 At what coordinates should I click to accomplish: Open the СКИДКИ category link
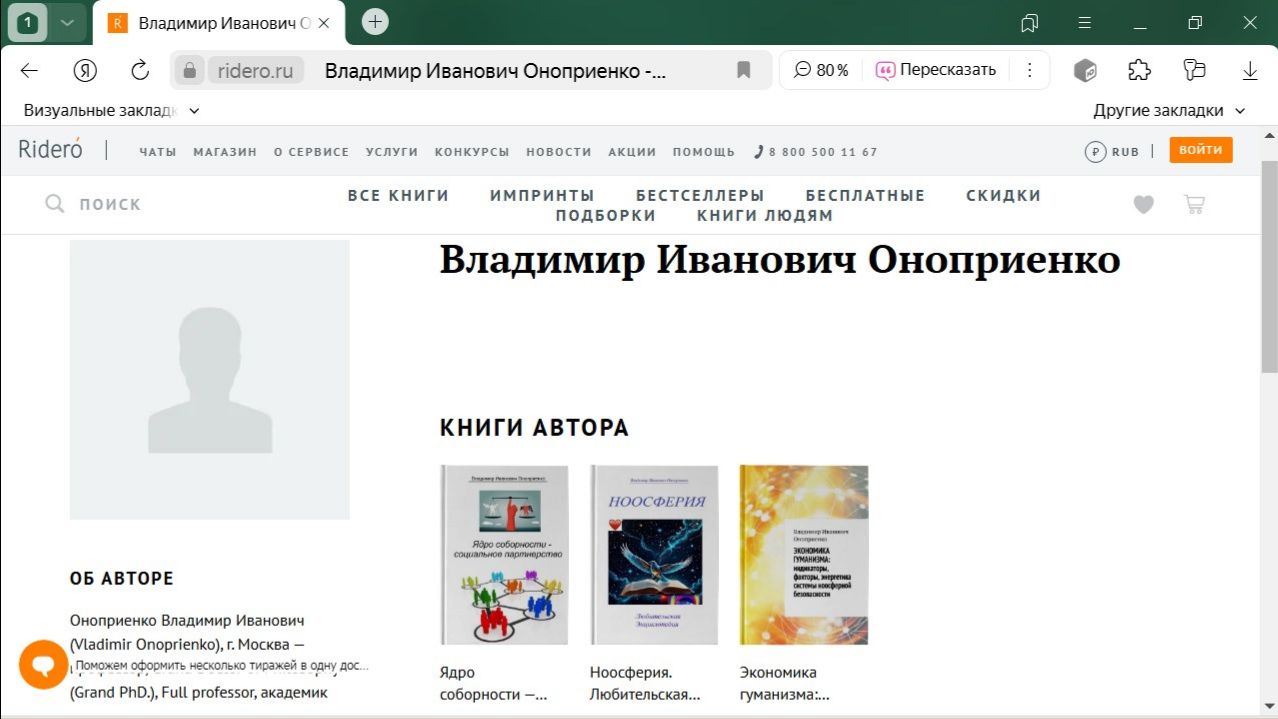click(1004, 195)
